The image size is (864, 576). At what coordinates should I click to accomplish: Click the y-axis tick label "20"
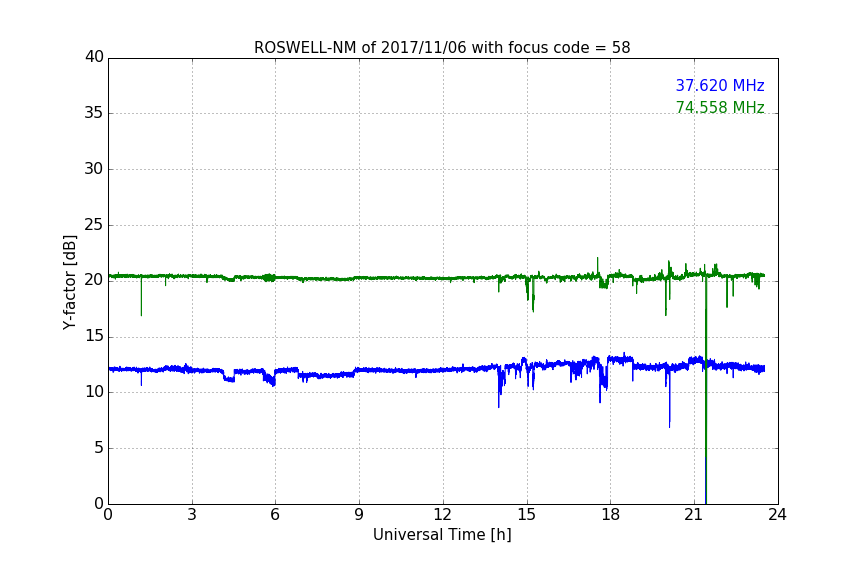(94, 280)
